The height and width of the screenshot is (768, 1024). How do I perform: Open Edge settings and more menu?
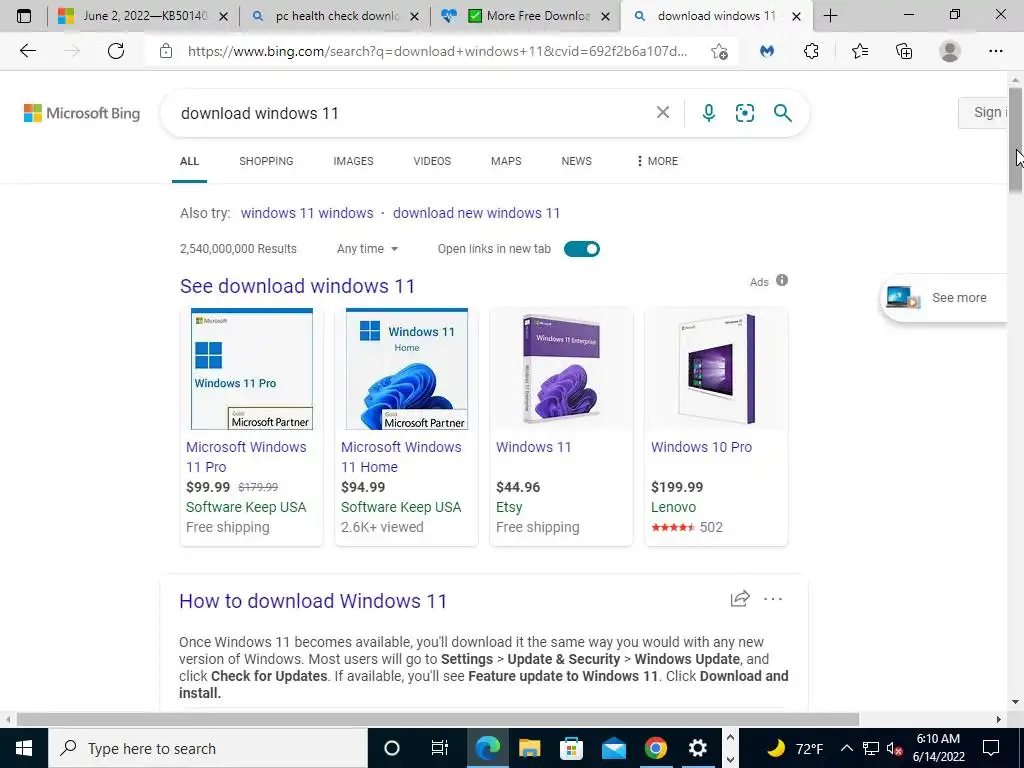(x=995, y=51)
